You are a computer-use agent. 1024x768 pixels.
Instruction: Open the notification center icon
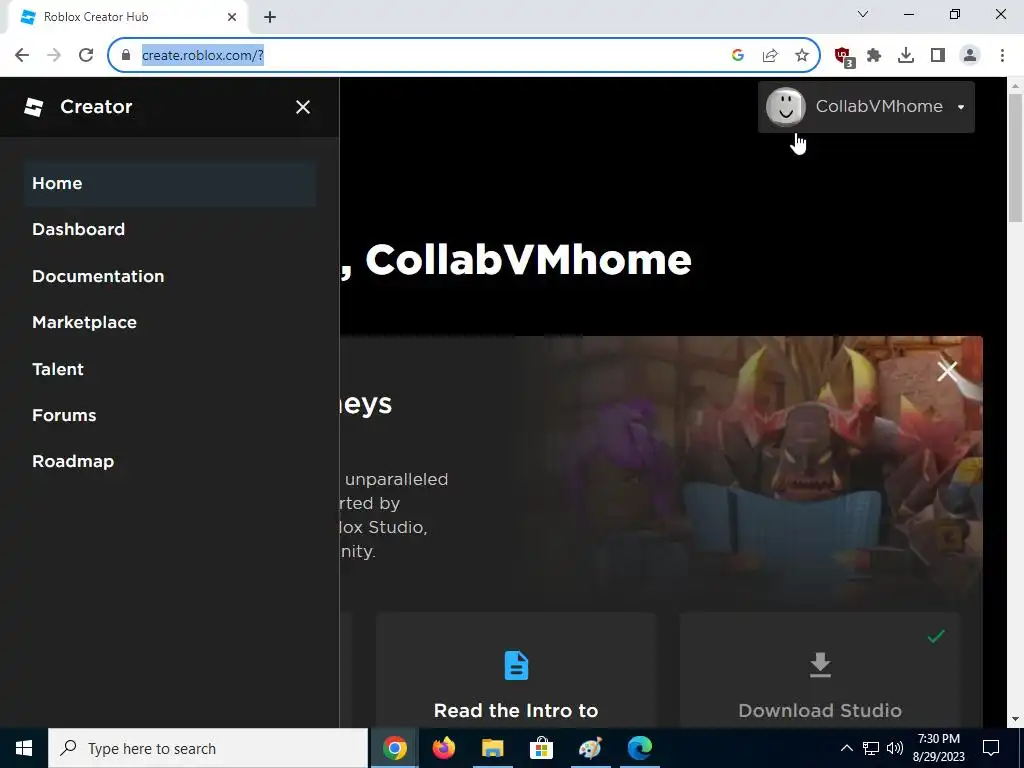tap(991, 748)
